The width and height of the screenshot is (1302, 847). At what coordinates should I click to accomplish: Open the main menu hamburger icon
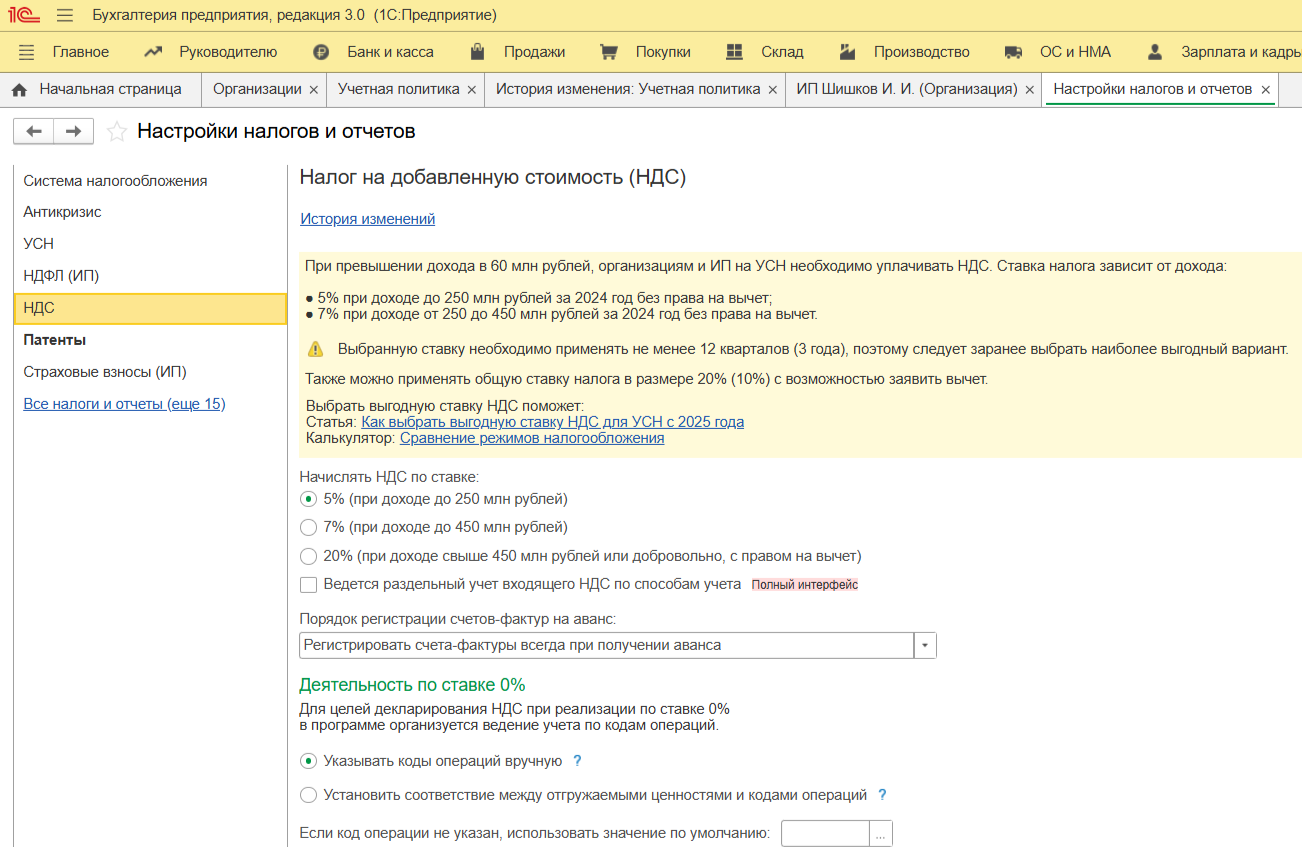click(65, 16)
